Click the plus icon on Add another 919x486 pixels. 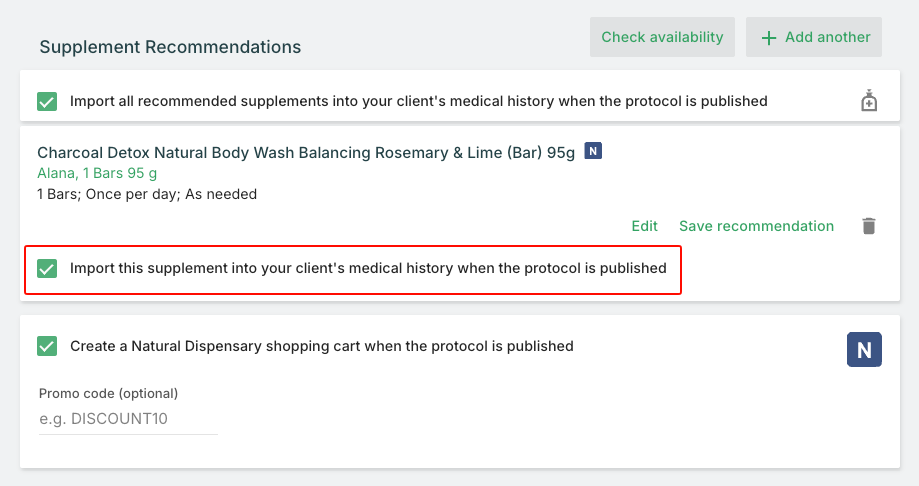tap(768, 38)
